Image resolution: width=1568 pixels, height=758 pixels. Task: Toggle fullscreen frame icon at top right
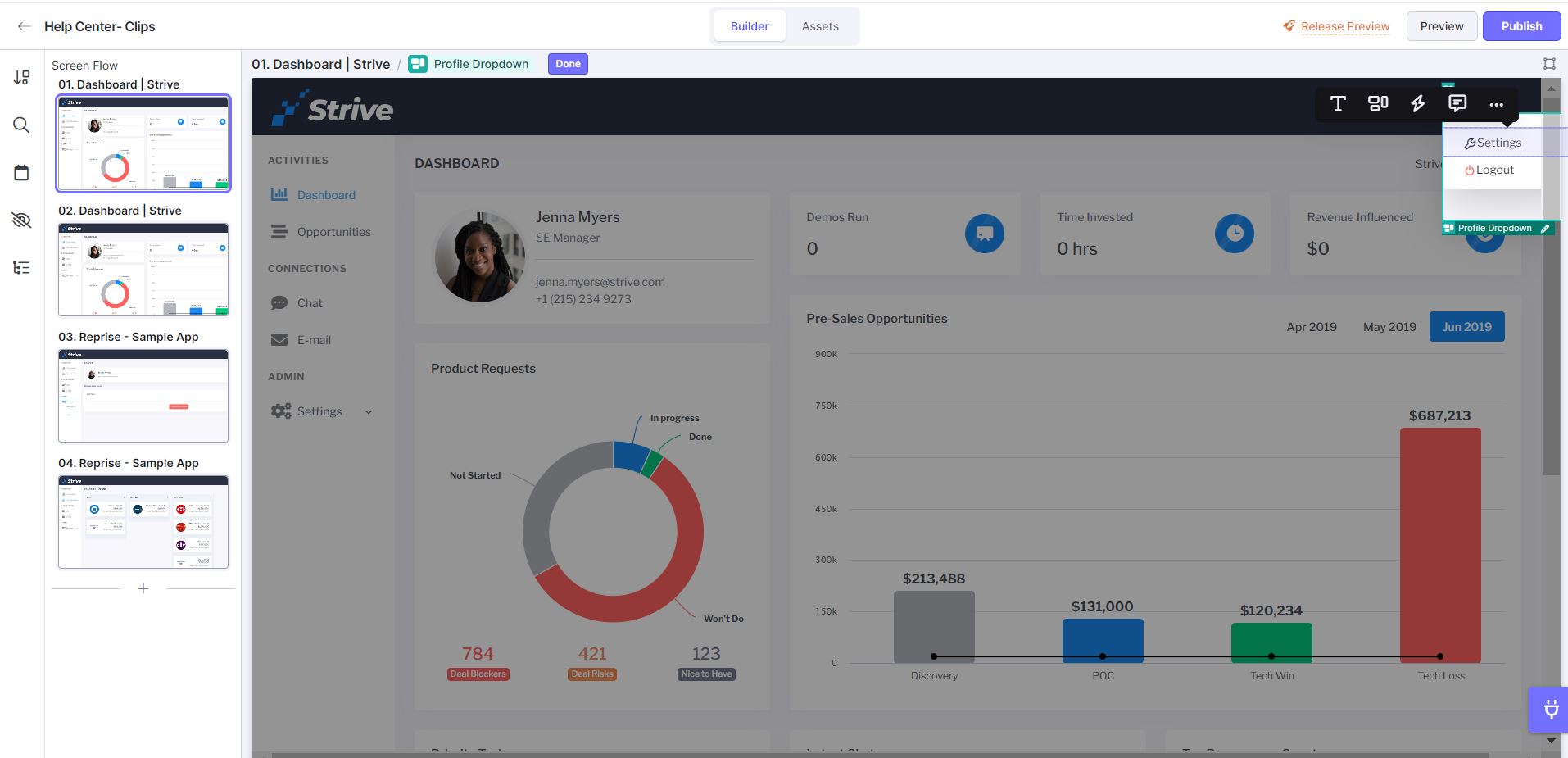coord(1549,63)
